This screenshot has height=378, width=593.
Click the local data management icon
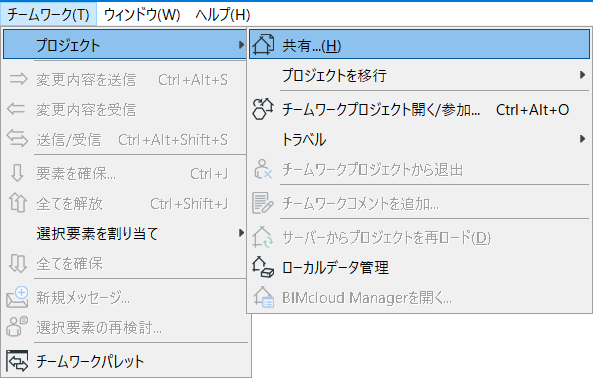(x=263, y=267)
